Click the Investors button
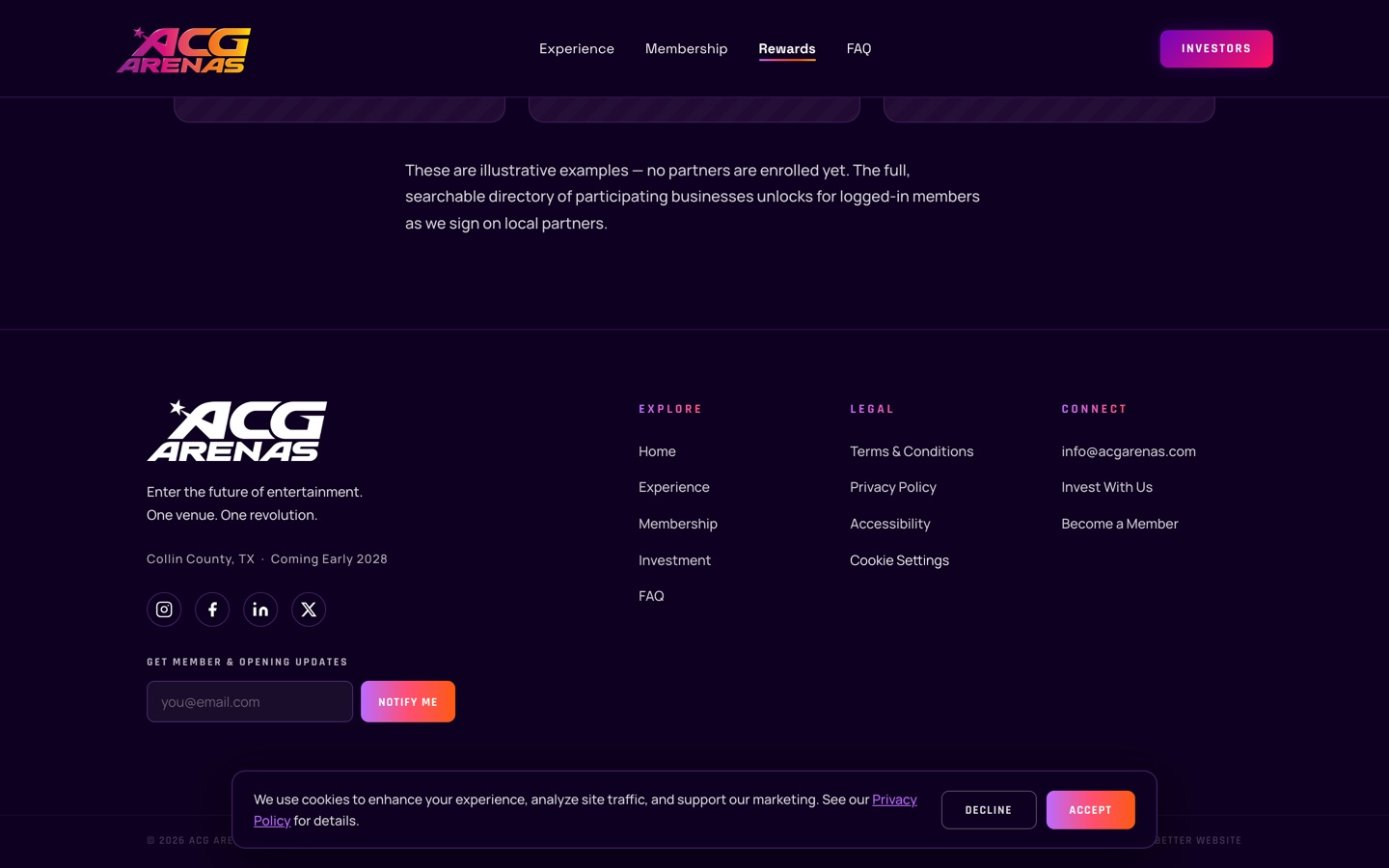The image size is (1389, 868). (x=1216, y=48)
